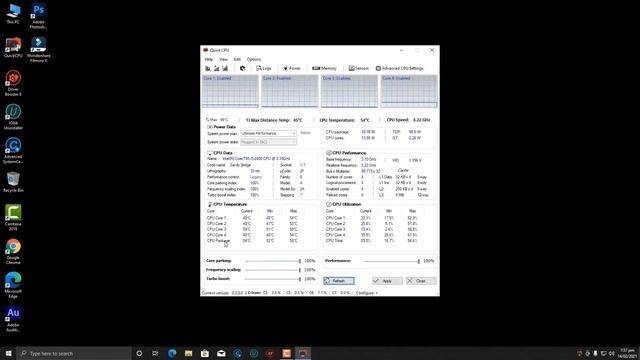Image resolution: width=640 pixels, height=360 pixels.
Task: Click the Tj Max Distance Temp value
Action: [298, 120]
